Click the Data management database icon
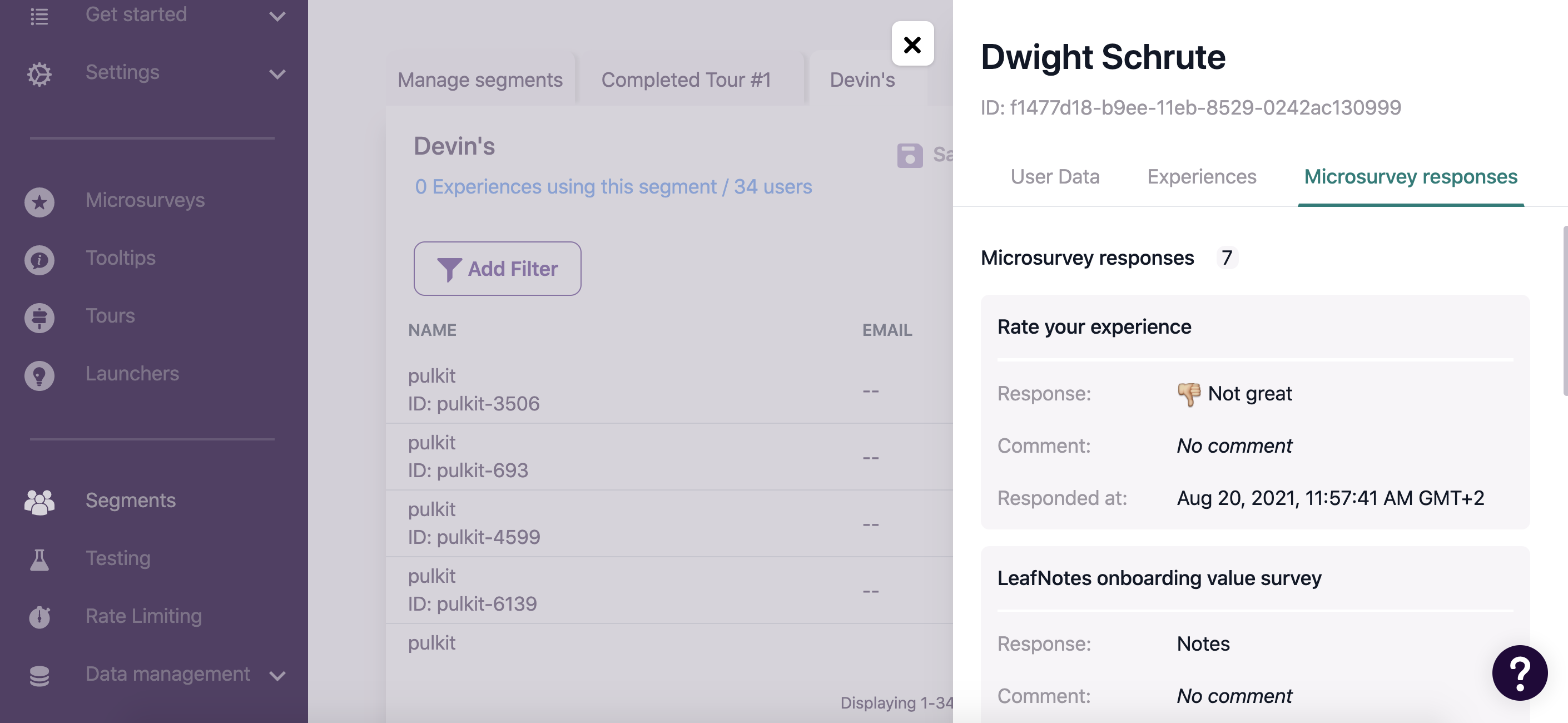Viewport: 1568px width, 723px height. click(39, 676)
